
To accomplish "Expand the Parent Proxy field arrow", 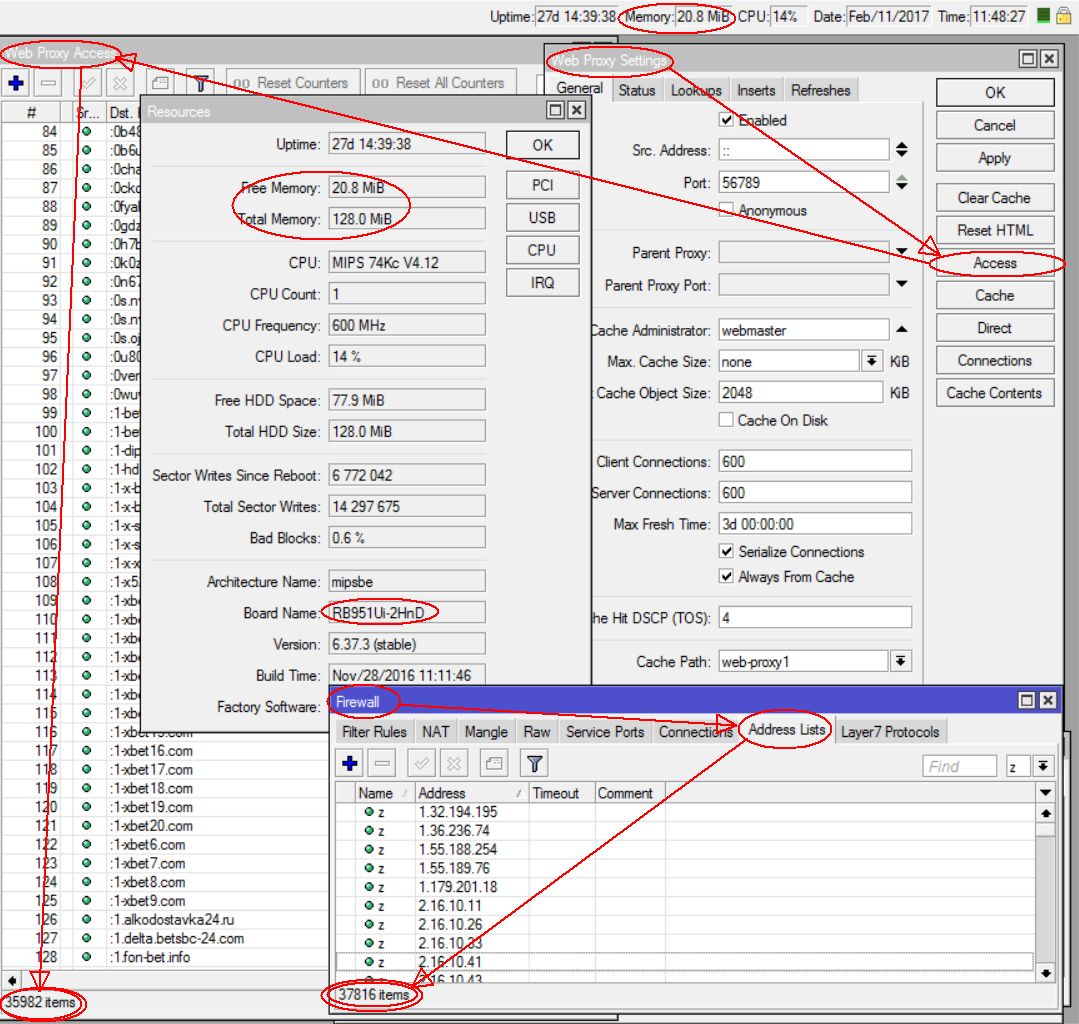I will 901,254.
